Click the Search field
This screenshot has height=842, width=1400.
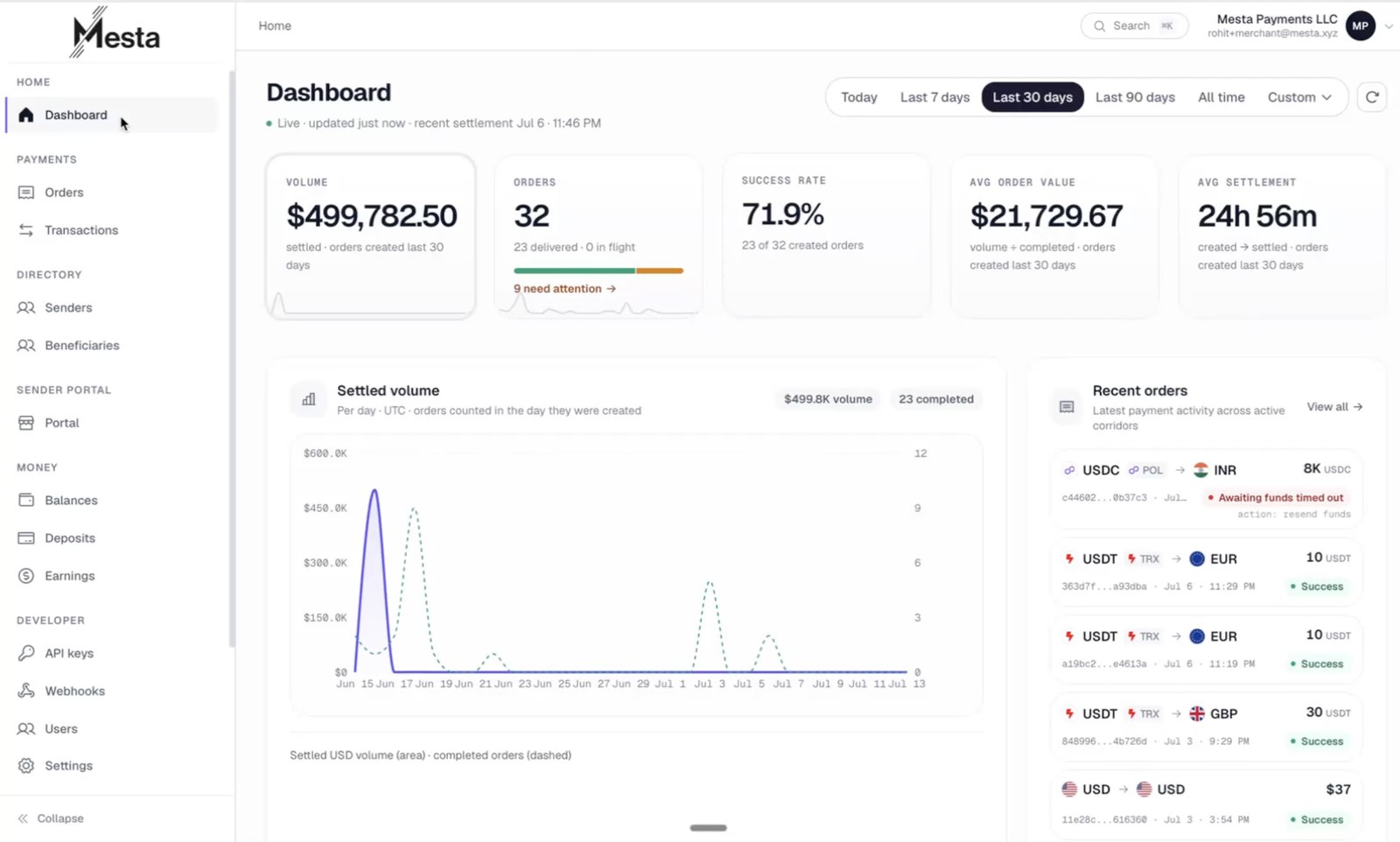(x=1134, y=26)
